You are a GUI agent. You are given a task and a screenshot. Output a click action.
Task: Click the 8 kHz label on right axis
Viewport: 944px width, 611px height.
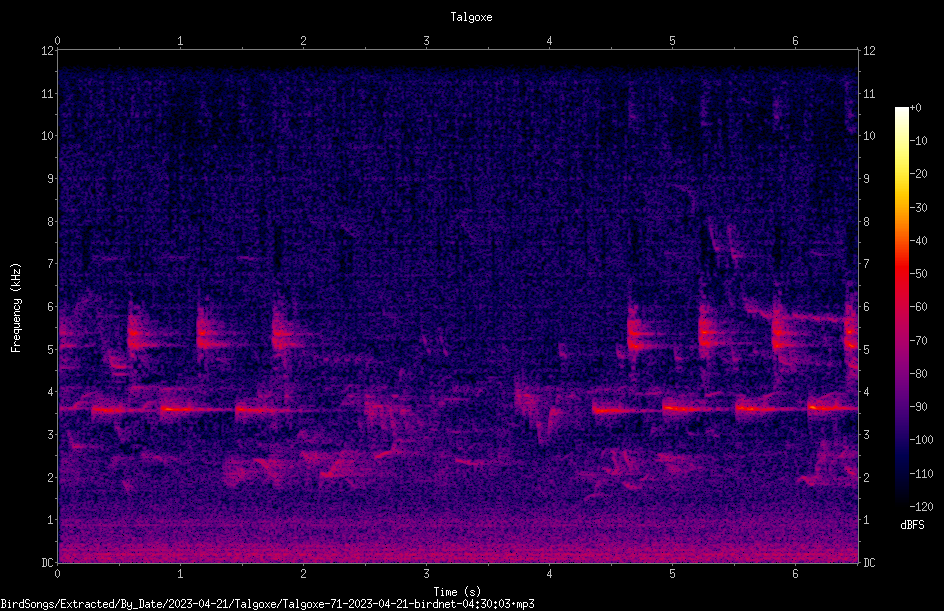point(866,222)
